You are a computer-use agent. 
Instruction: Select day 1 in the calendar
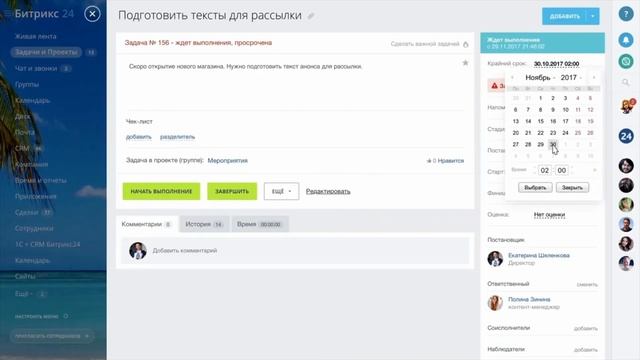540,98
